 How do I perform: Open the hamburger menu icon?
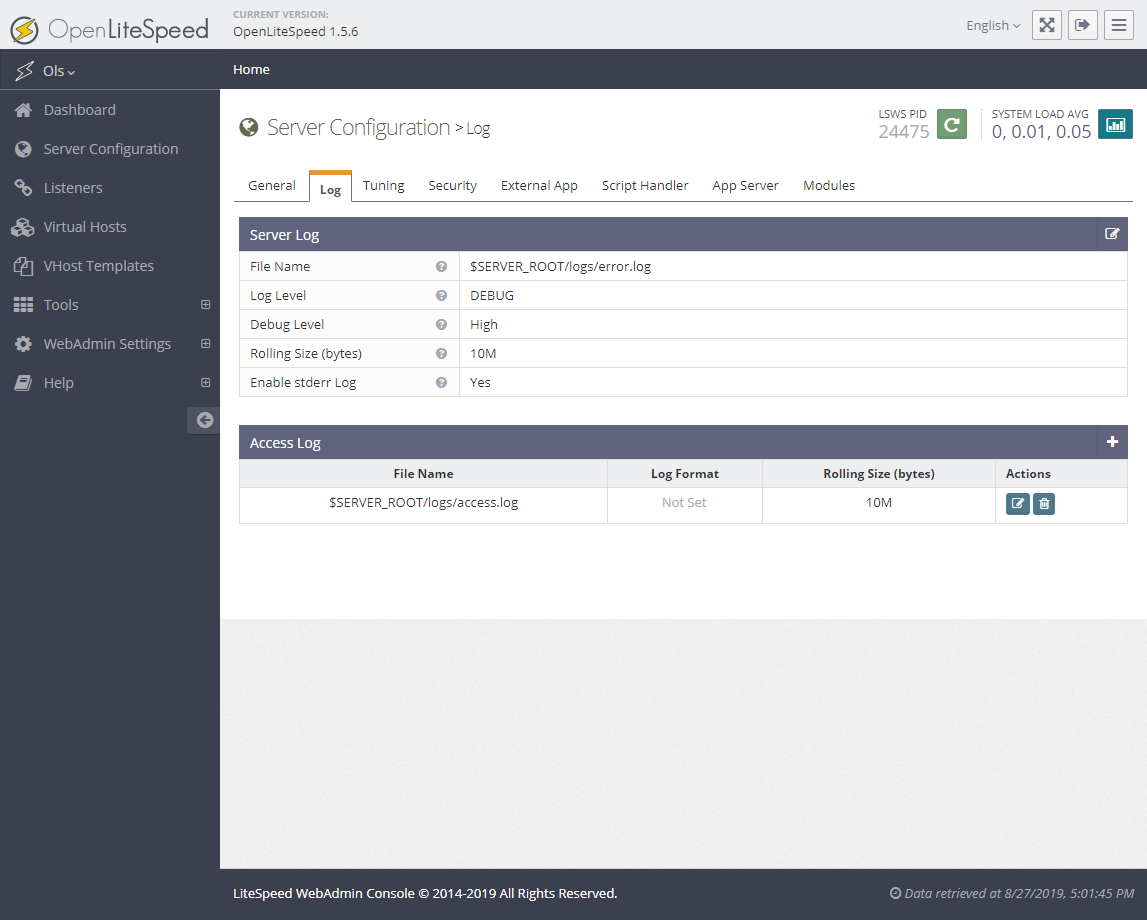point(1118,25)
